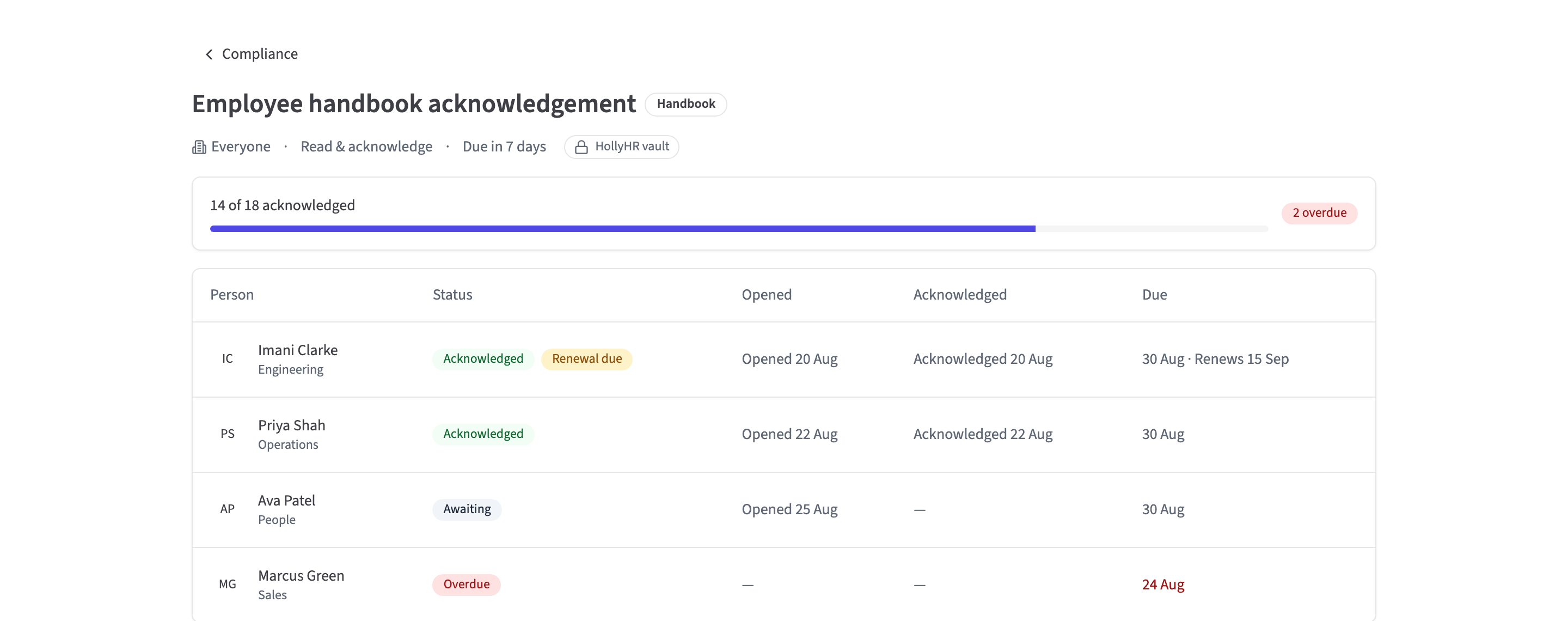The height and width of the screenshot is (621, 1568).
Task: Click the Operations department text
Action: [x=288, y=445]
